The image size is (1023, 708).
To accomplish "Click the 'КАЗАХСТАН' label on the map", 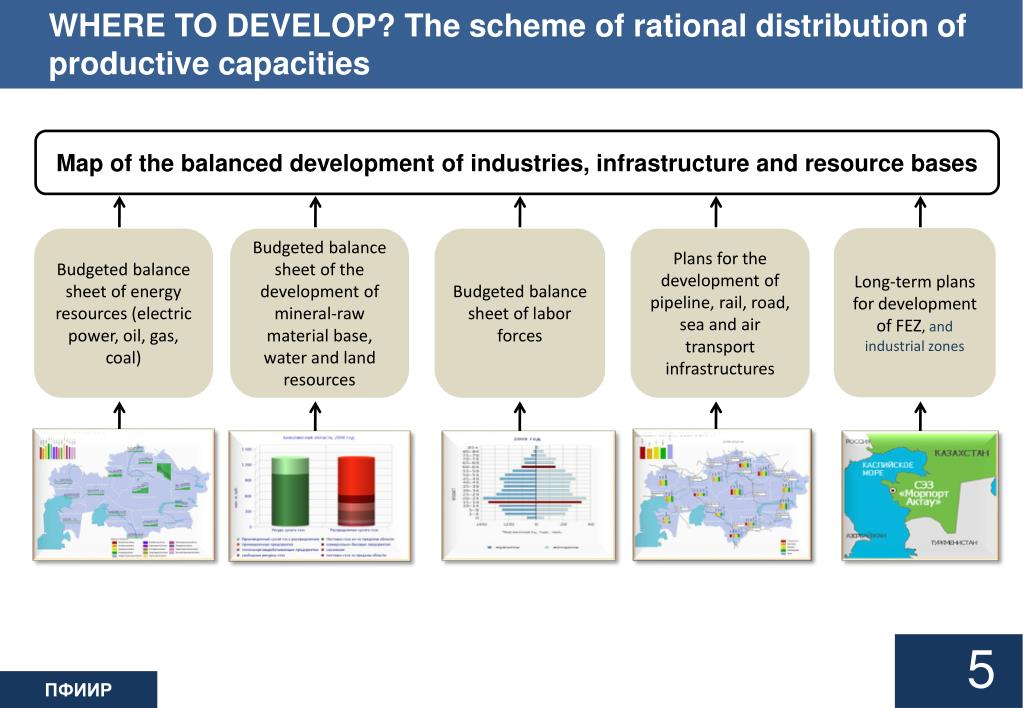I will click(961, 453).
